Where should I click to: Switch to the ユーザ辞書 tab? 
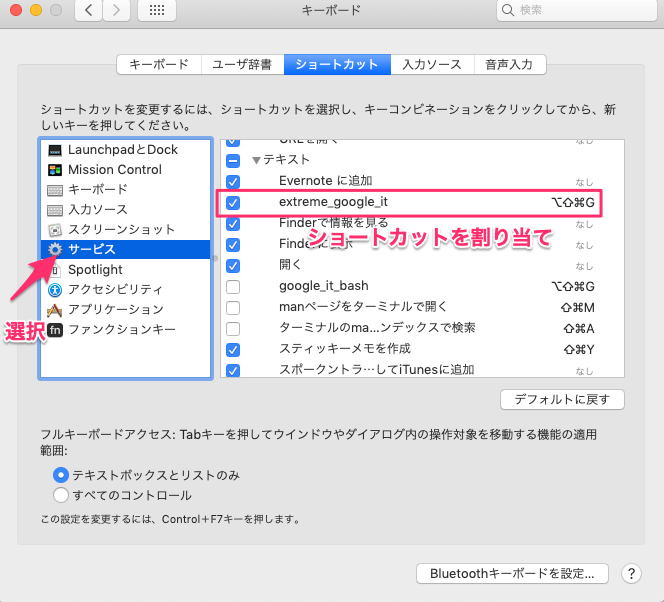(x=242, y=64)
